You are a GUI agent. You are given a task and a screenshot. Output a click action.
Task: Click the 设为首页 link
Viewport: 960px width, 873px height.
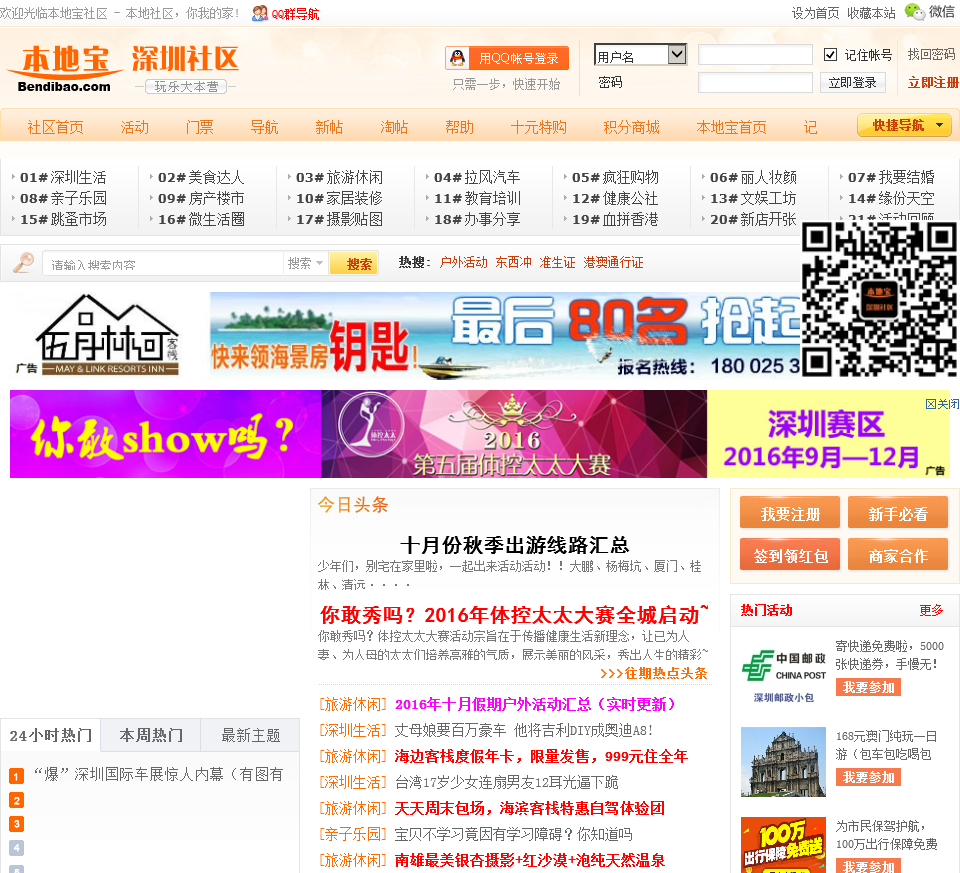click(815, 13)
